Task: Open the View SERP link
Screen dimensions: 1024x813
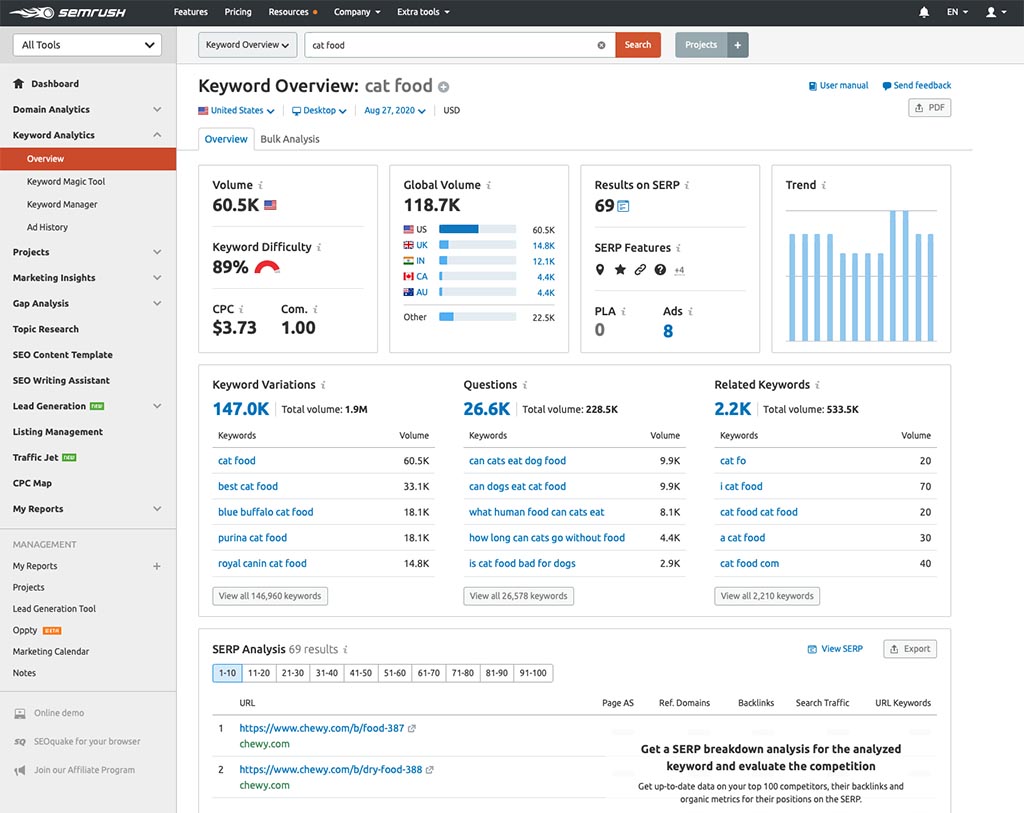Action: [x=835, y=649]
